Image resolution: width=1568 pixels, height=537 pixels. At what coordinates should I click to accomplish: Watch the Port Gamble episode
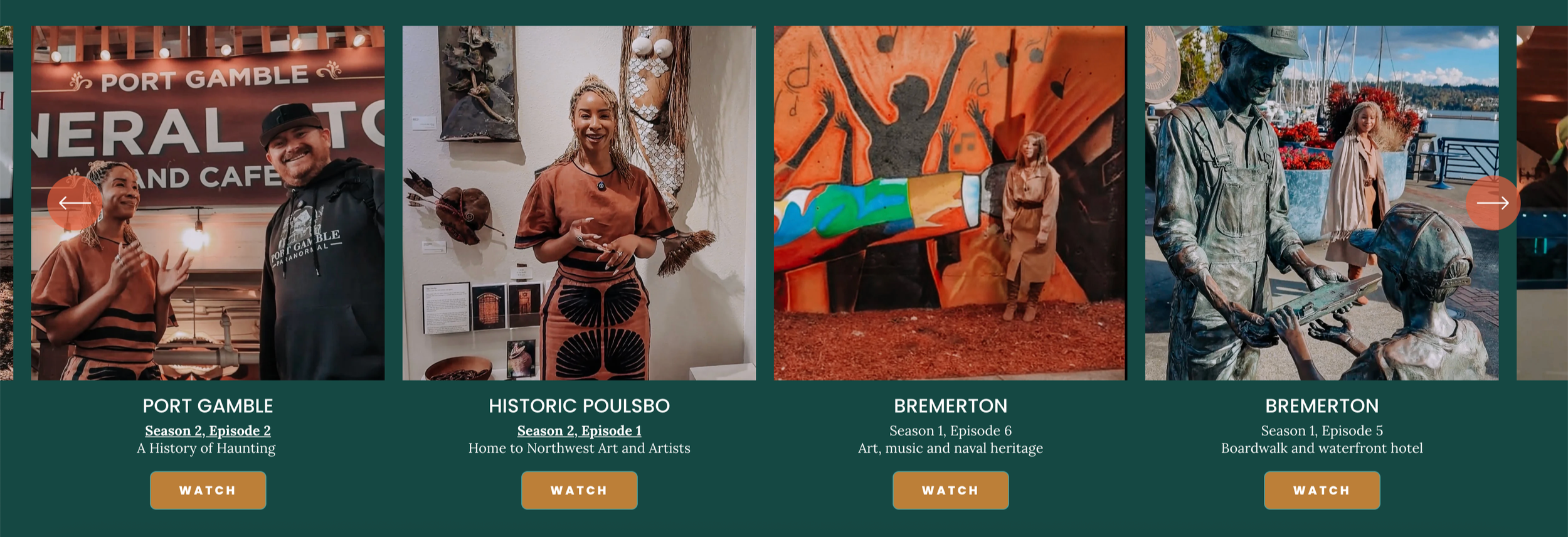coord(208,490)
